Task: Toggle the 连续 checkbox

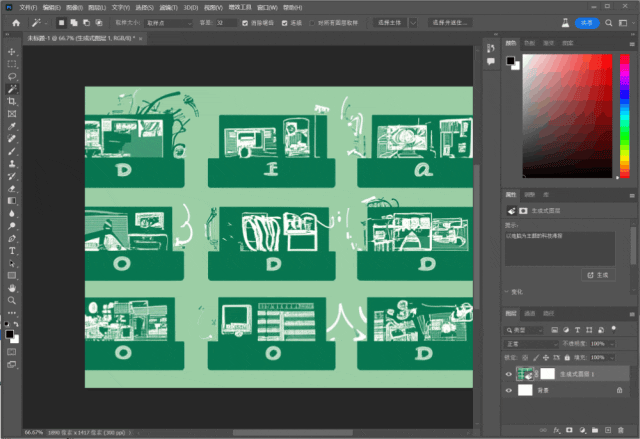Action: click(286, 22)
